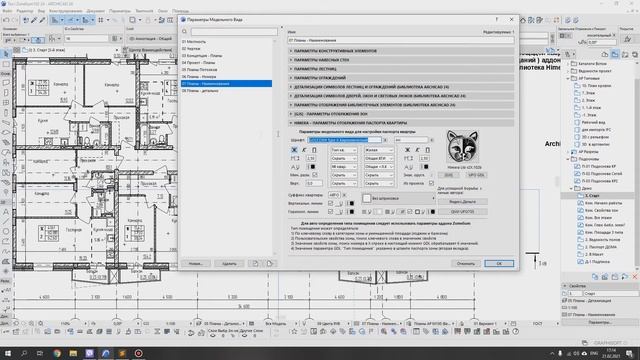Click the import icon next to Удалить button
Viewport: 640px width, 360px height.
click(x=256, y=263)
